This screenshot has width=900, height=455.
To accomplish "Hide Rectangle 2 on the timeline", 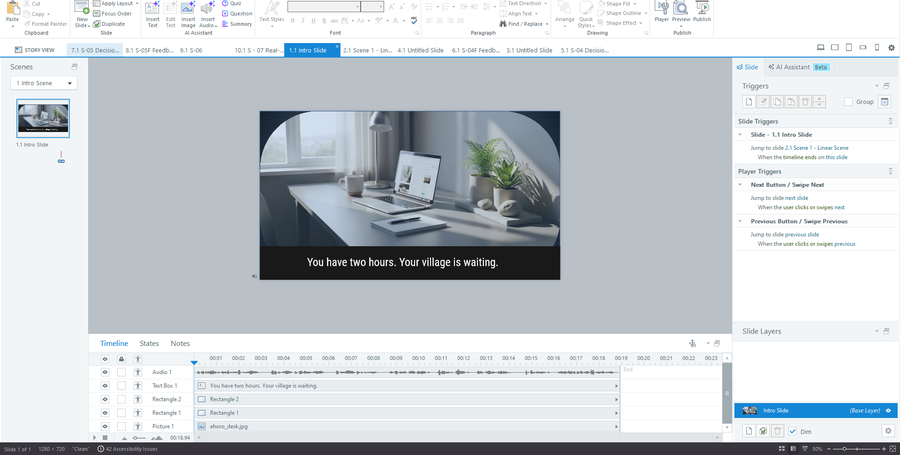I will pos(105,399).
